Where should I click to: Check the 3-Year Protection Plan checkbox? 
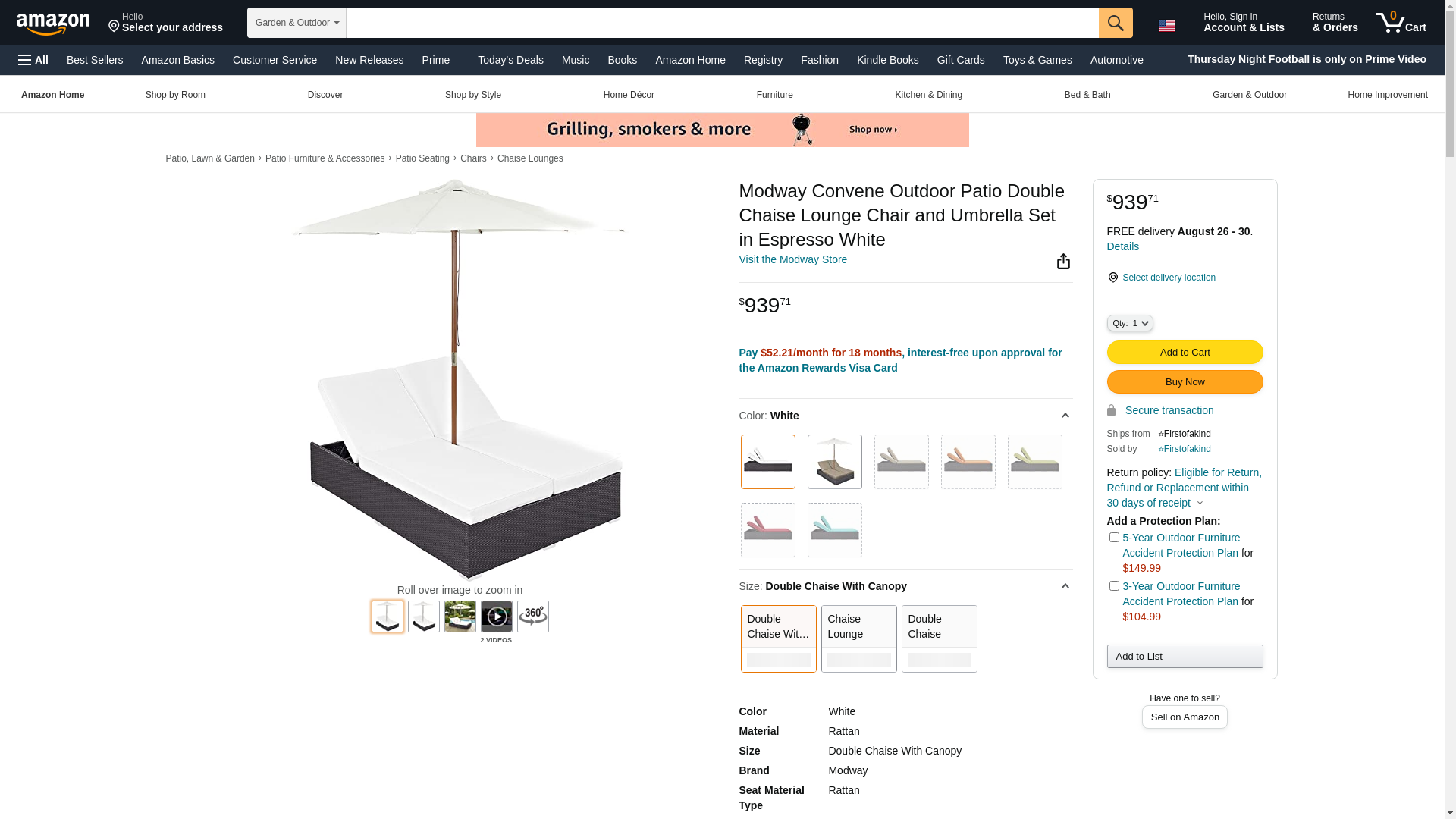click(x=1113, y=586)
